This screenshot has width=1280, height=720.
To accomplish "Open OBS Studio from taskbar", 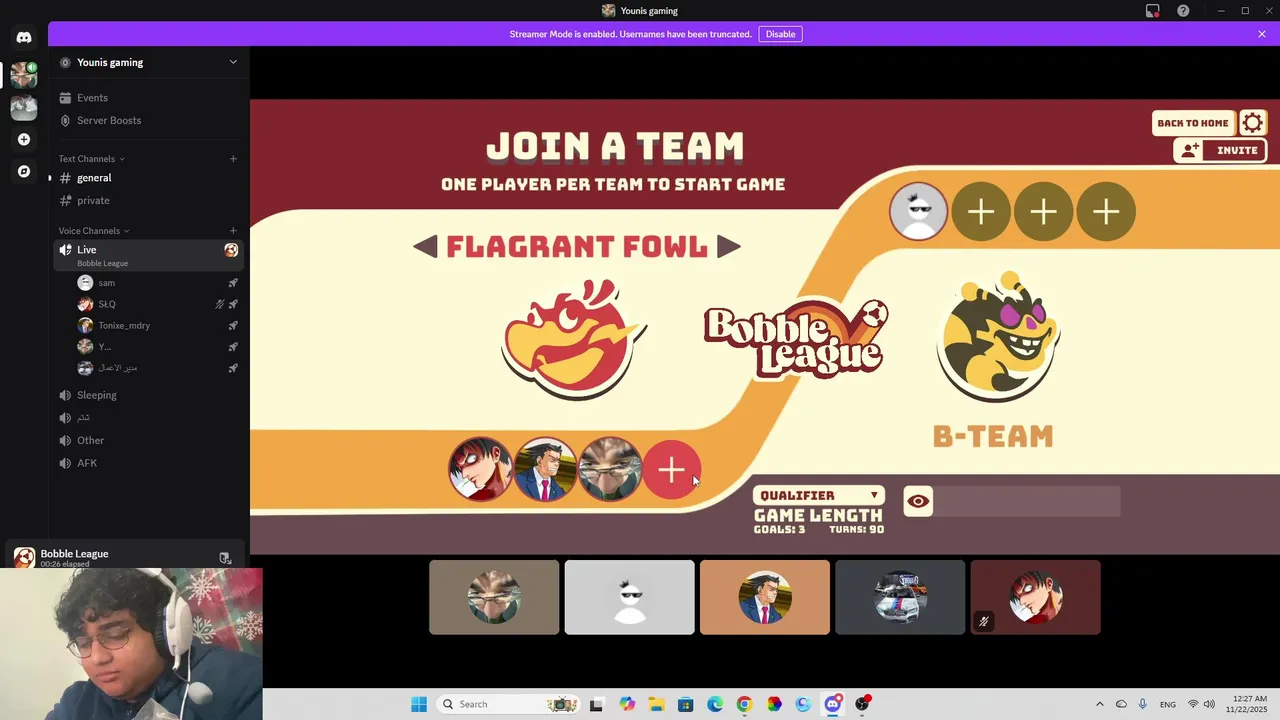I will pyautogui.click(x=862, y=704).
